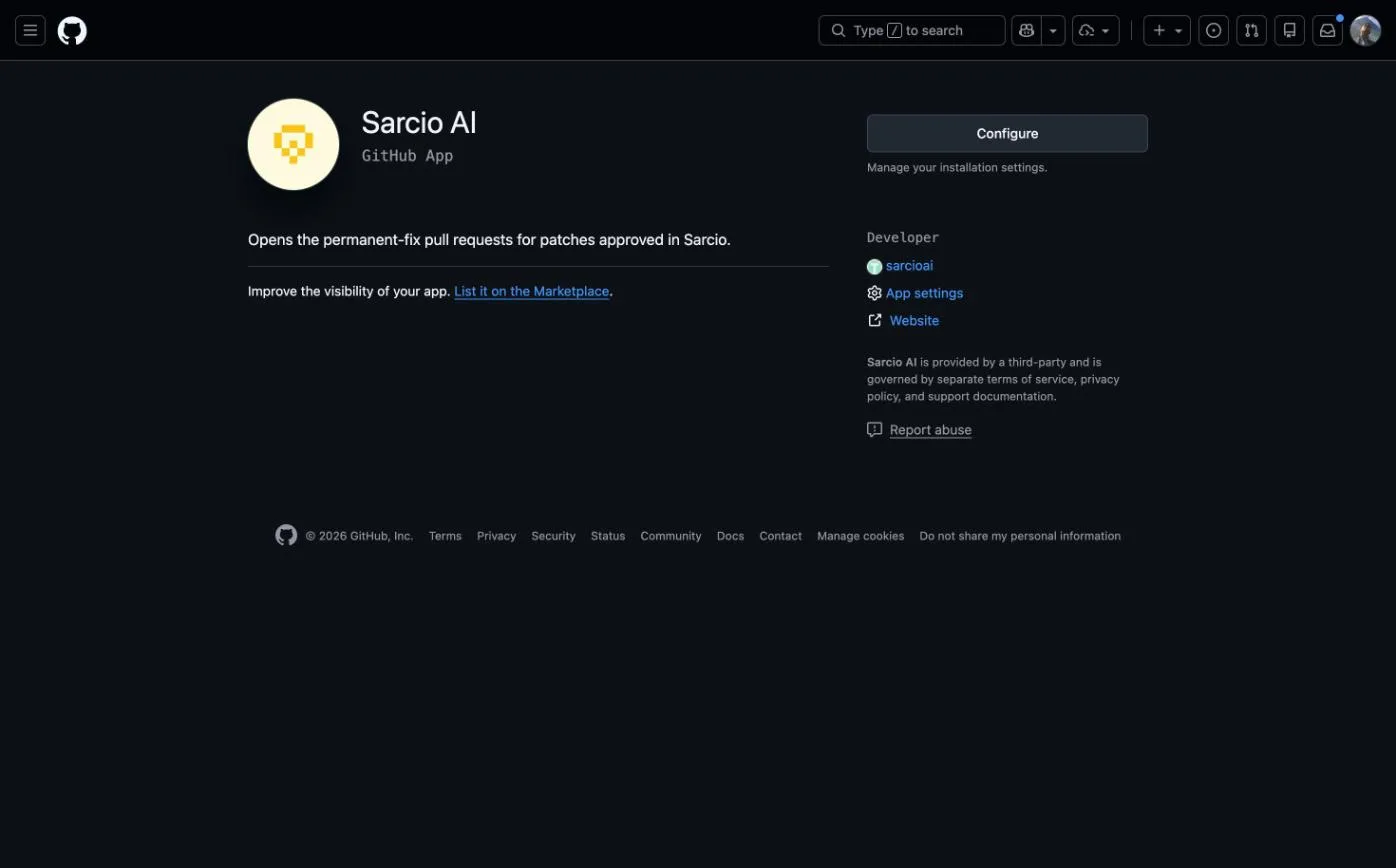Click the Developer section heading
Viewport: 1396px width, 868px height.
903,237
